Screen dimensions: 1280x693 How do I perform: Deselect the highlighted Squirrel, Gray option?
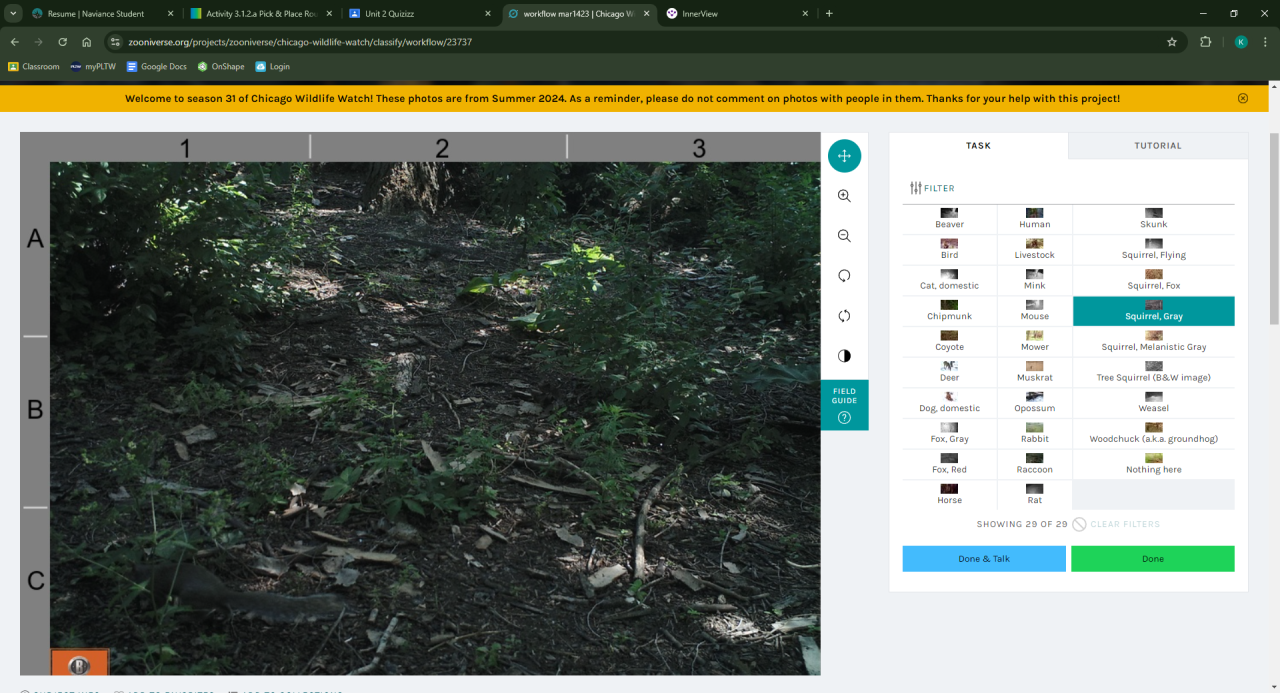tap(1153, 311)
